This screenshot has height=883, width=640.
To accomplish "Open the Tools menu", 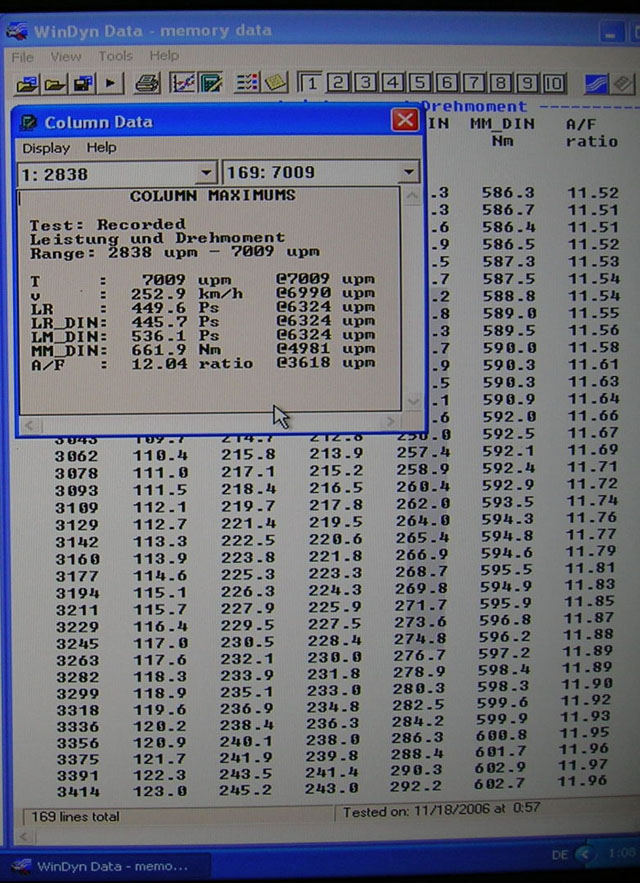I will [115, 56].
